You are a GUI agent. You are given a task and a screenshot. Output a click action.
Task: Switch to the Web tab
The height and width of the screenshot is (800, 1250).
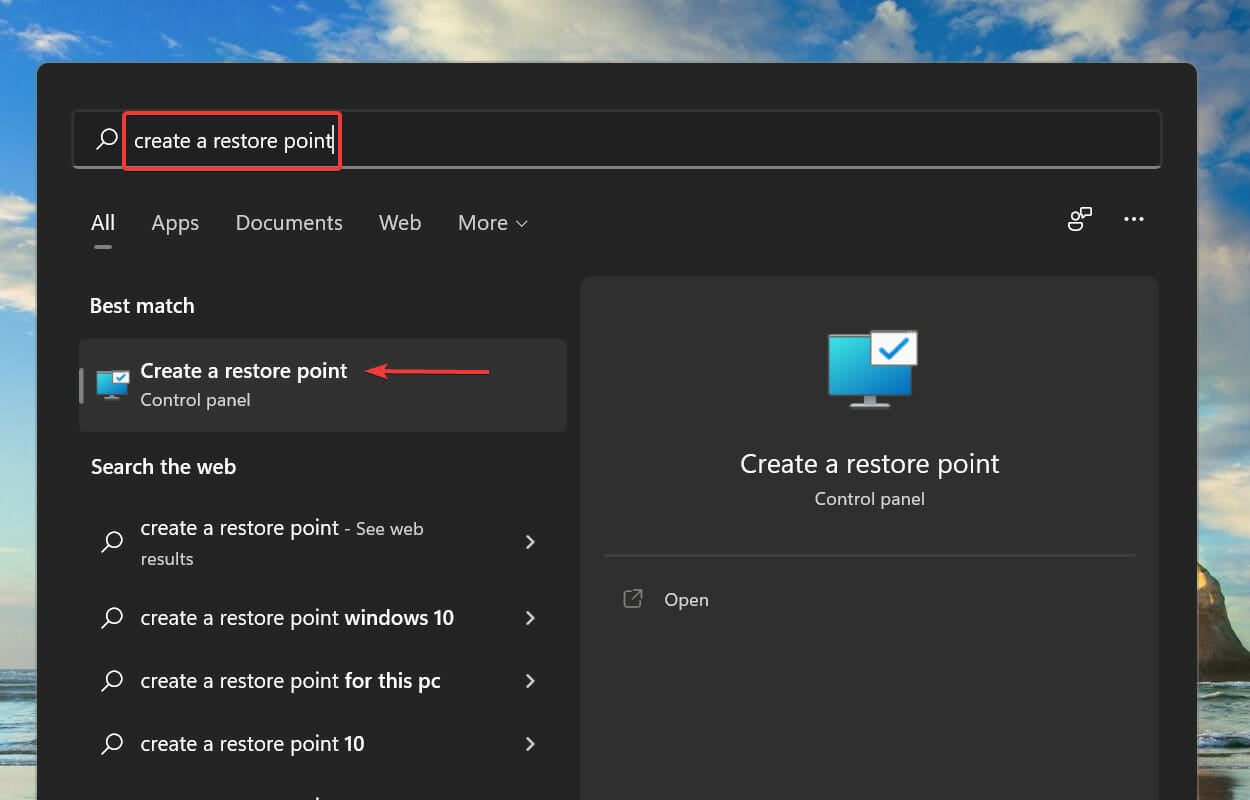(400, 223)
